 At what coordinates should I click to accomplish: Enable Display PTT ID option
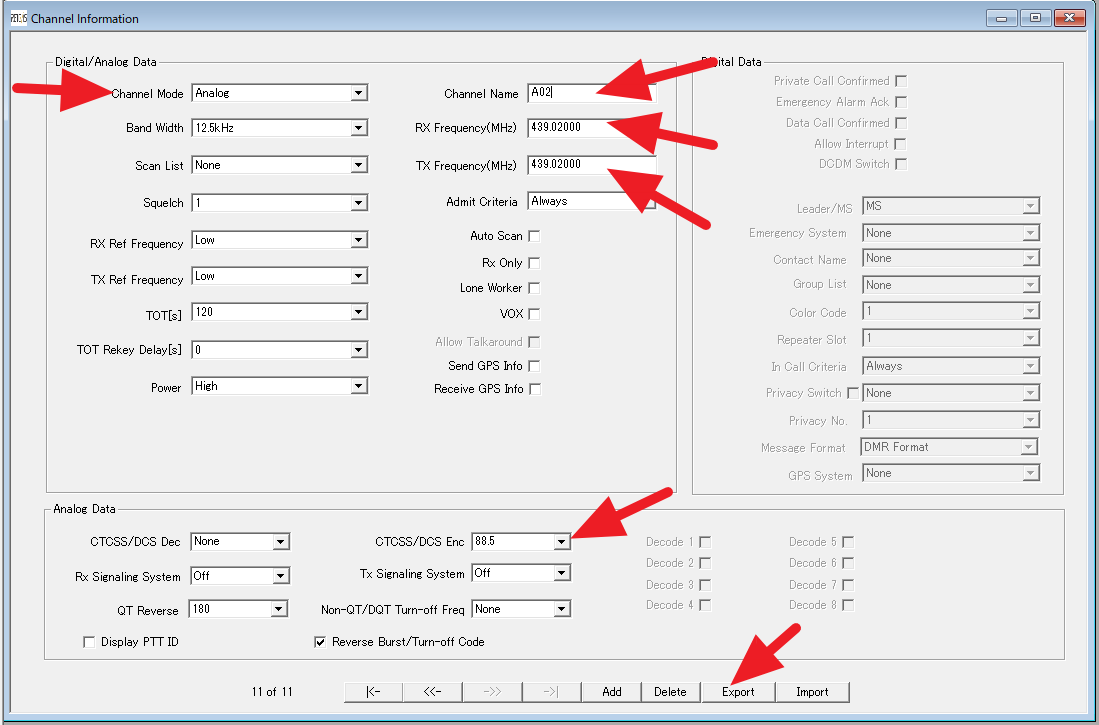click(89, 642)
